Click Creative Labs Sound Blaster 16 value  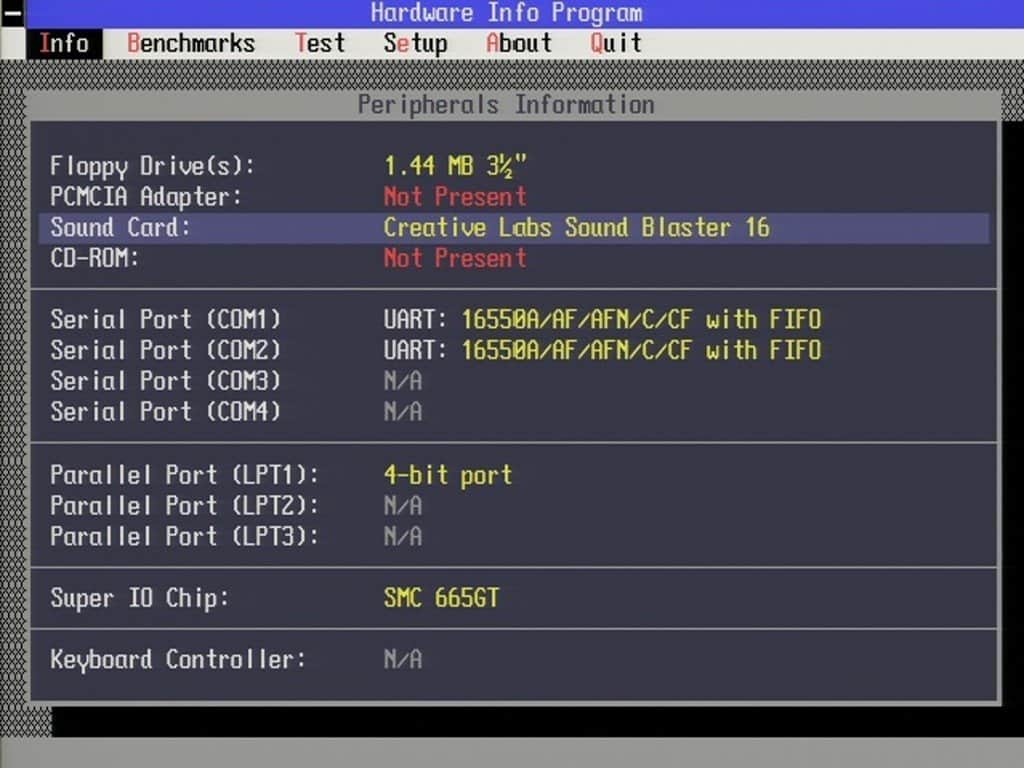(x=577, y=227)
